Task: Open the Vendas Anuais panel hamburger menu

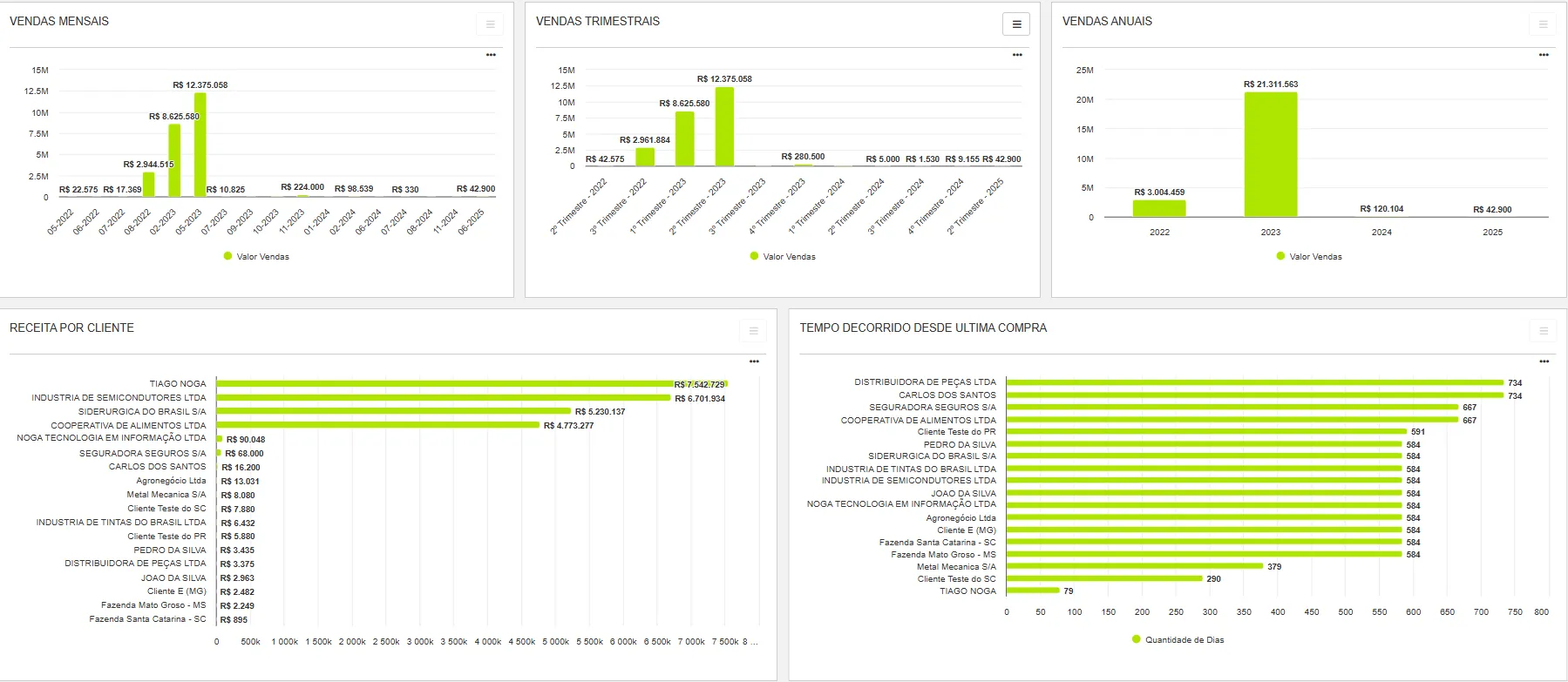Action: (1543, 24)
